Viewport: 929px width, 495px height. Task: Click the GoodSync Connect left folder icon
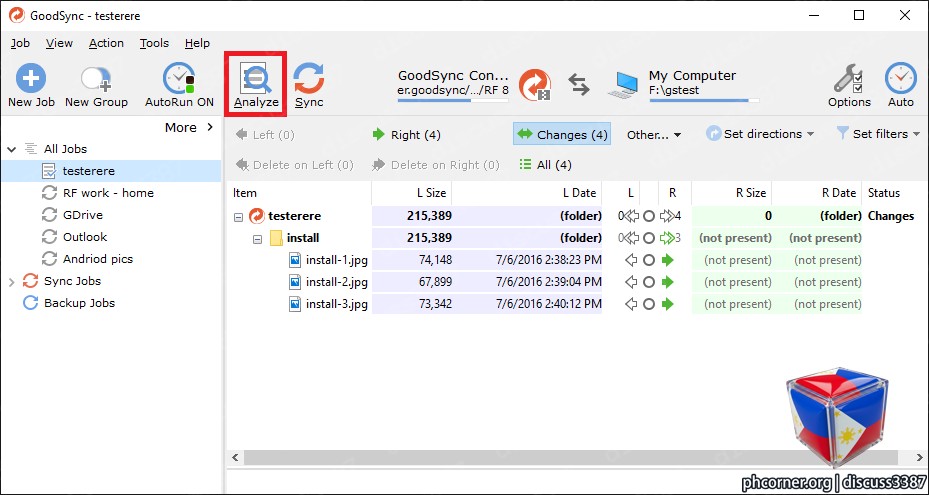pos(535,85)
